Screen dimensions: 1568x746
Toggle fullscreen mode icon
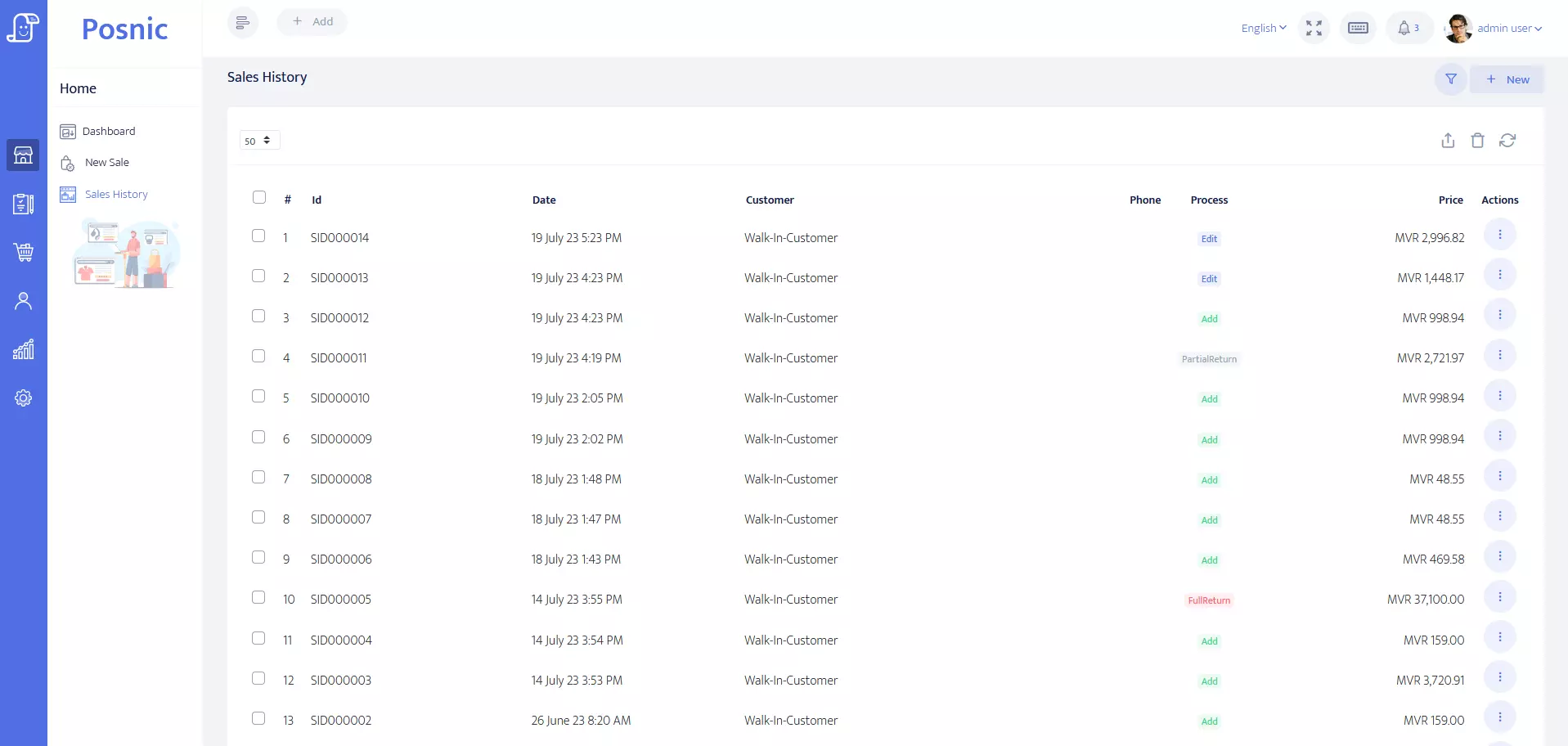pos(1314,29)
